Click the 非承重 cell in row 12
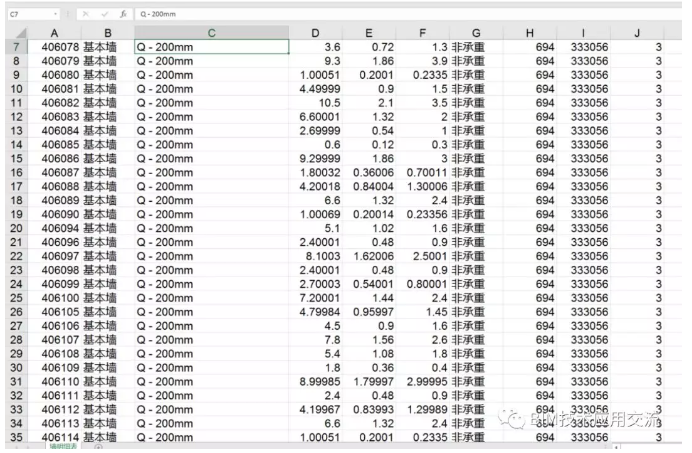This screenshot has height=453, width=692. click(x=476, y=117)
